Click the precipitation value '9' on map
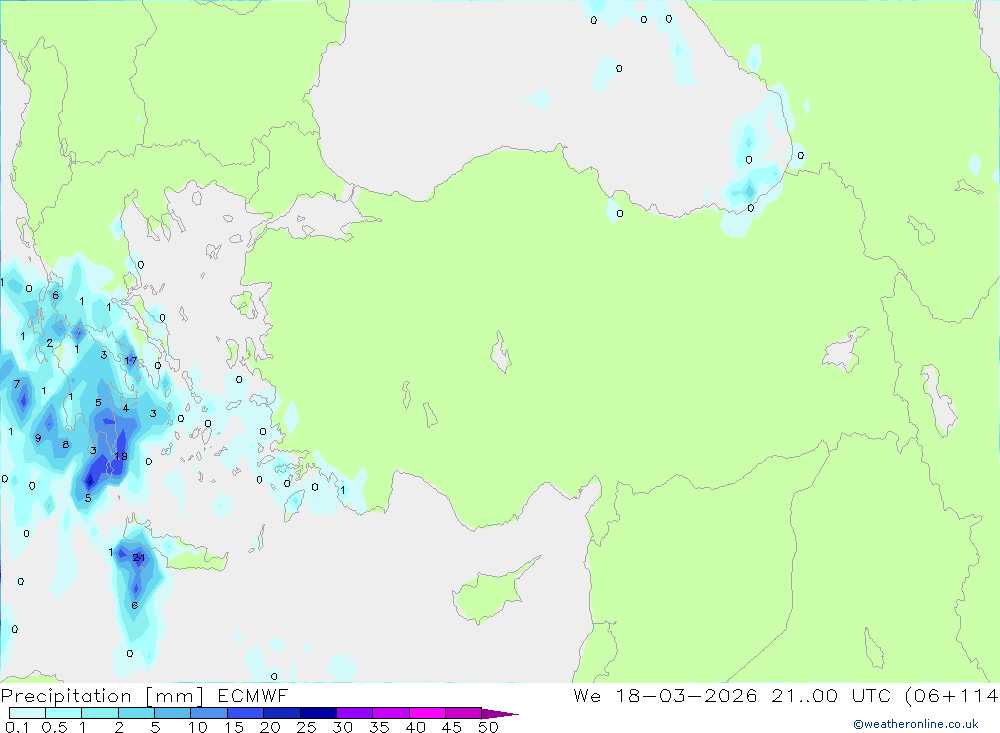1000x733 pixels. click(38, 438)
